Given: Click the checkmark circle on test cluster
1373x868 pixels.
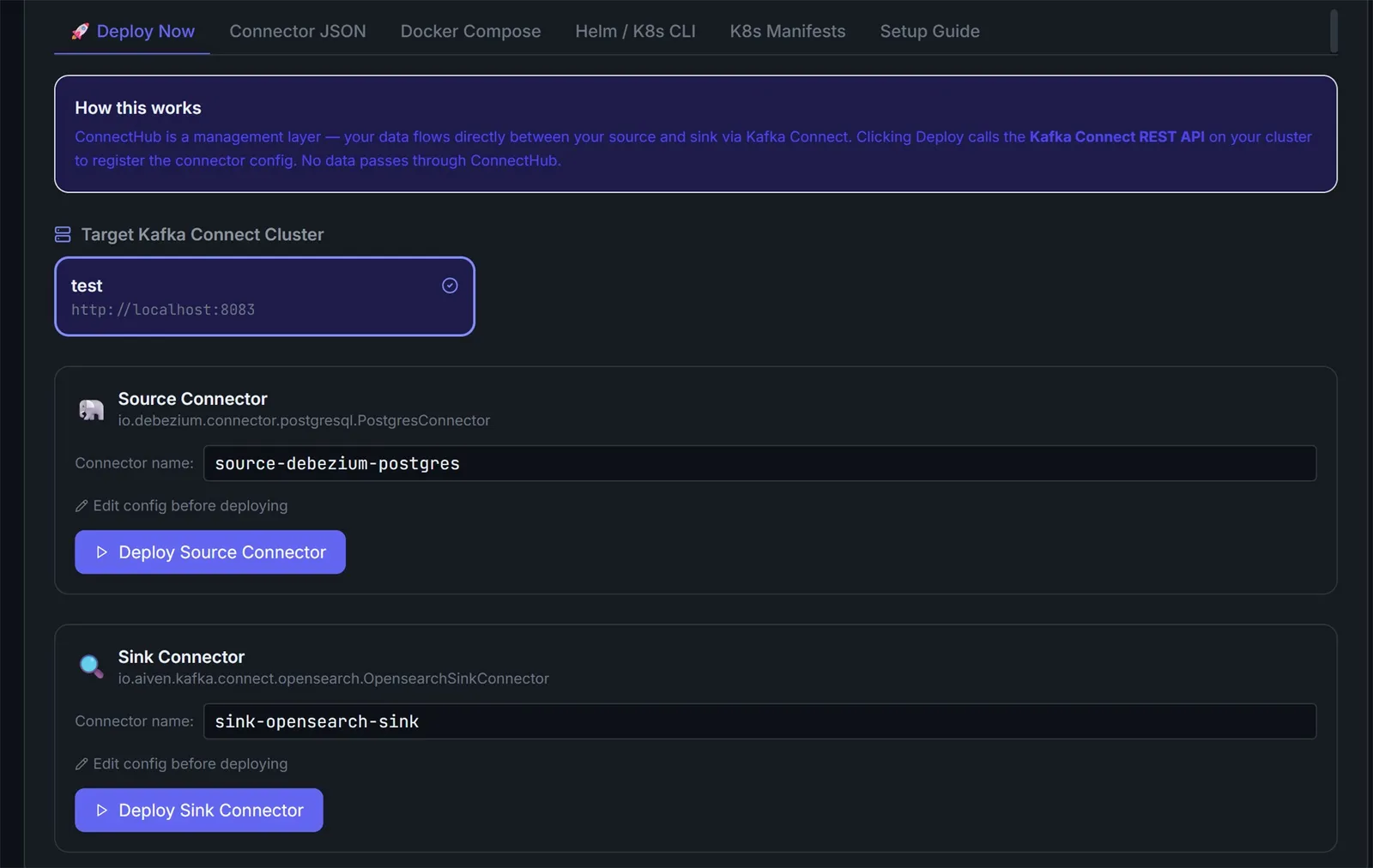Looking at the screenshot, I should [450, 286].
